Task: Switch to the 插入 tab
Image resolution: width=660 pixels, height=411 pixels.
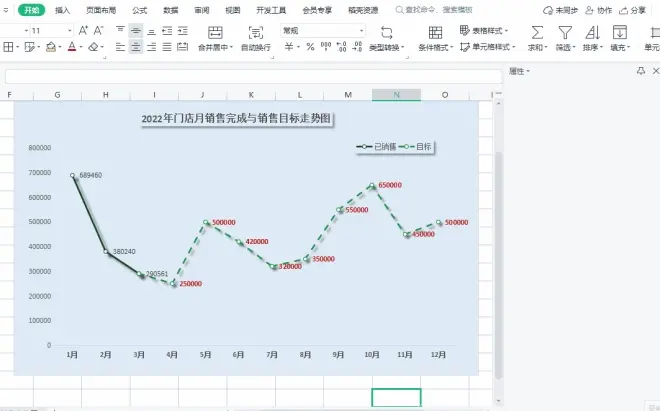Action: point(62,10)
